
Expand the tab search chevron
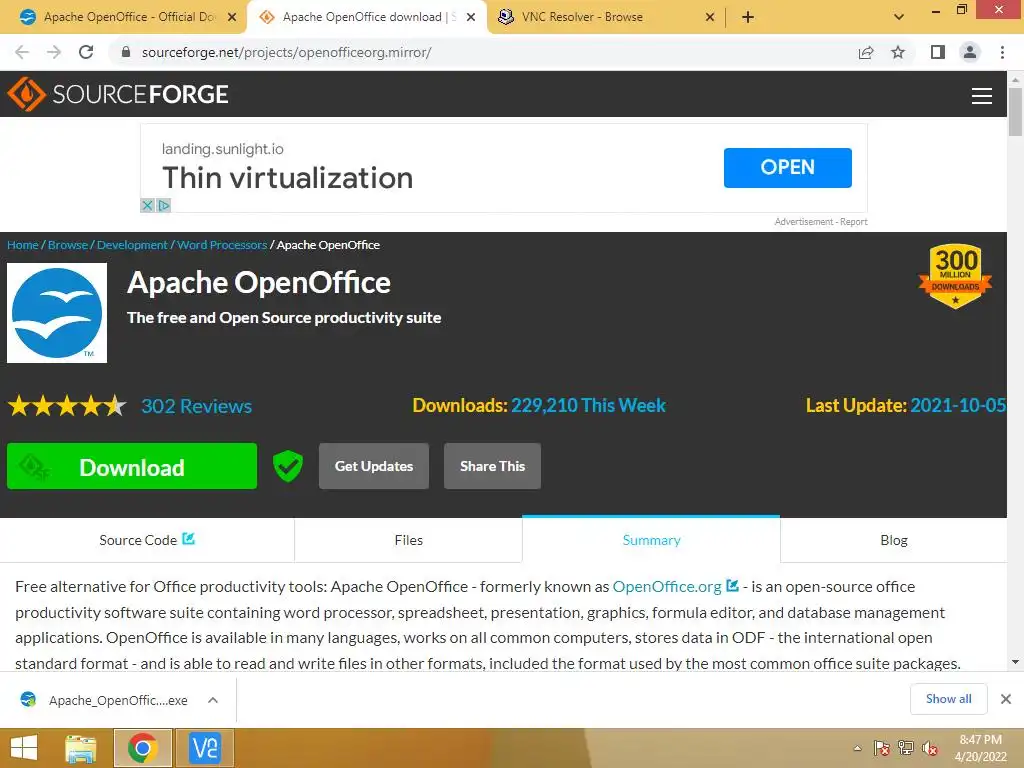pos(899,17)
